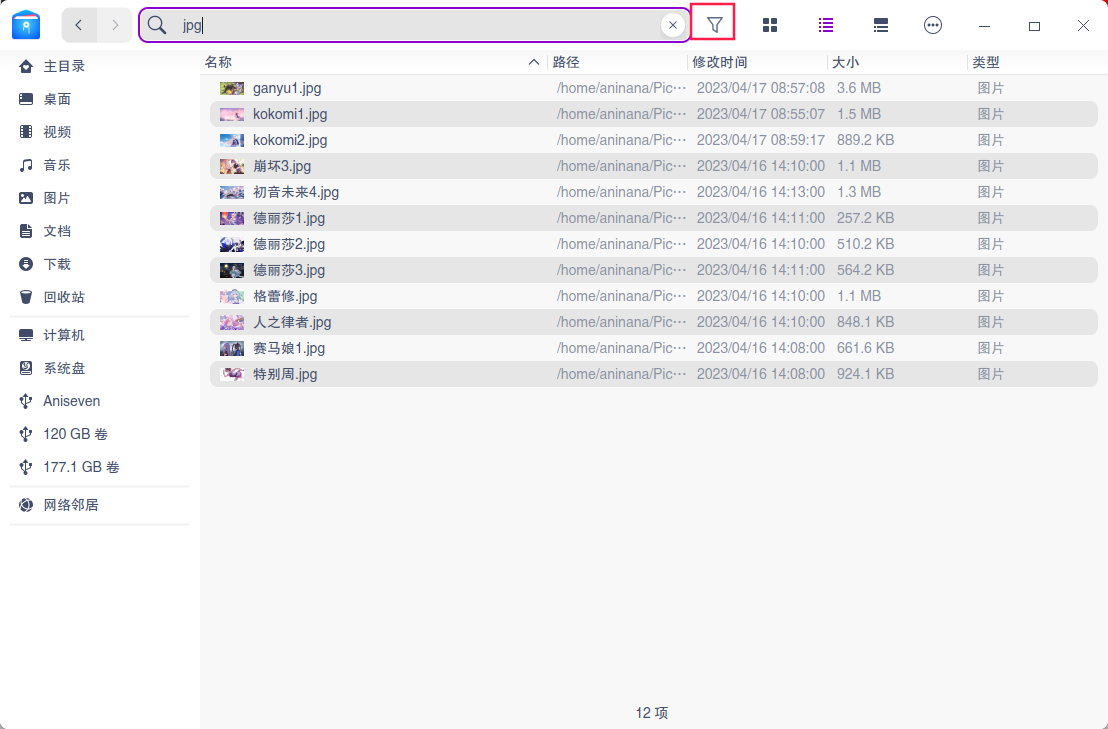This screenshot has width=1108, height=729.
Task: Navigate back with the left arrow
Action: [79, 25]
